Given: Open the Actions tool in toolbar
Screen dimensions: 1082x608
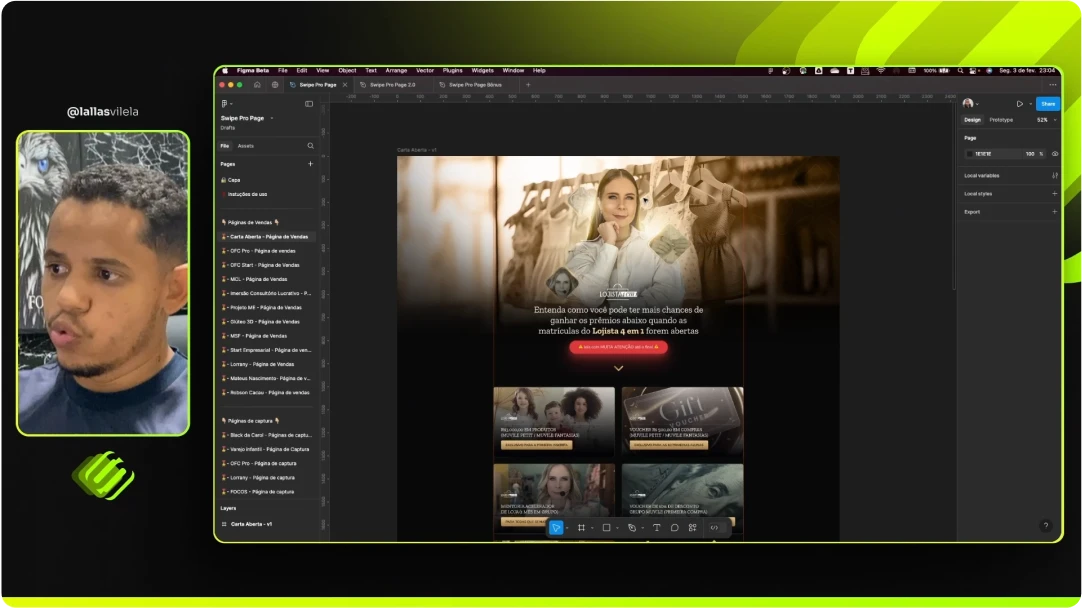Looking at the screenshot, I should point(692,527).
